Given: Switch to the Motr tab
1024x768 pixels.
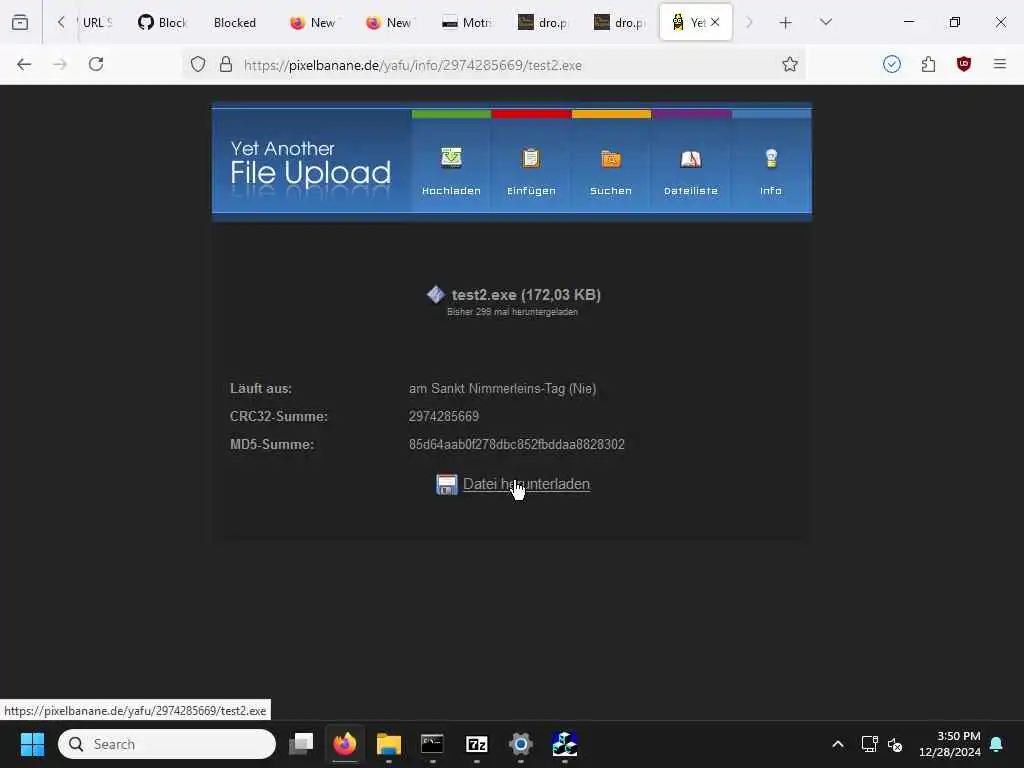Looking at the screenshot, I should coord(466,23).
